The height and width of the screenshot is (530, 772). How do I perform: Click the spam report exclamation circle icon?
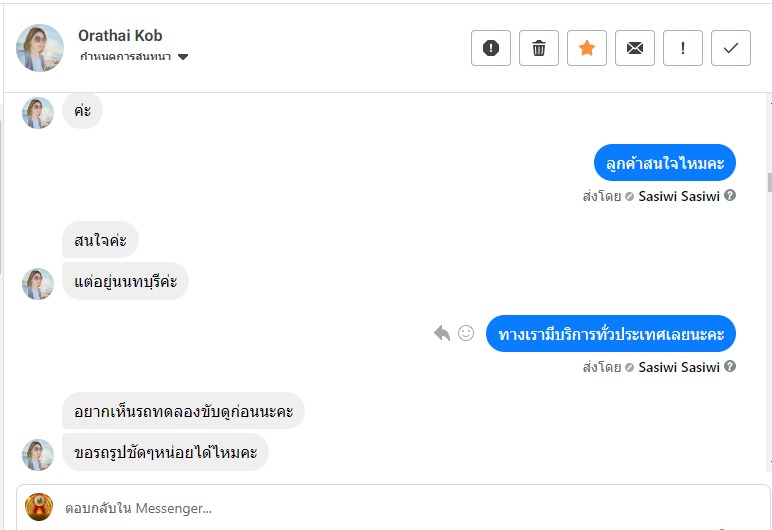coord(491,48)
